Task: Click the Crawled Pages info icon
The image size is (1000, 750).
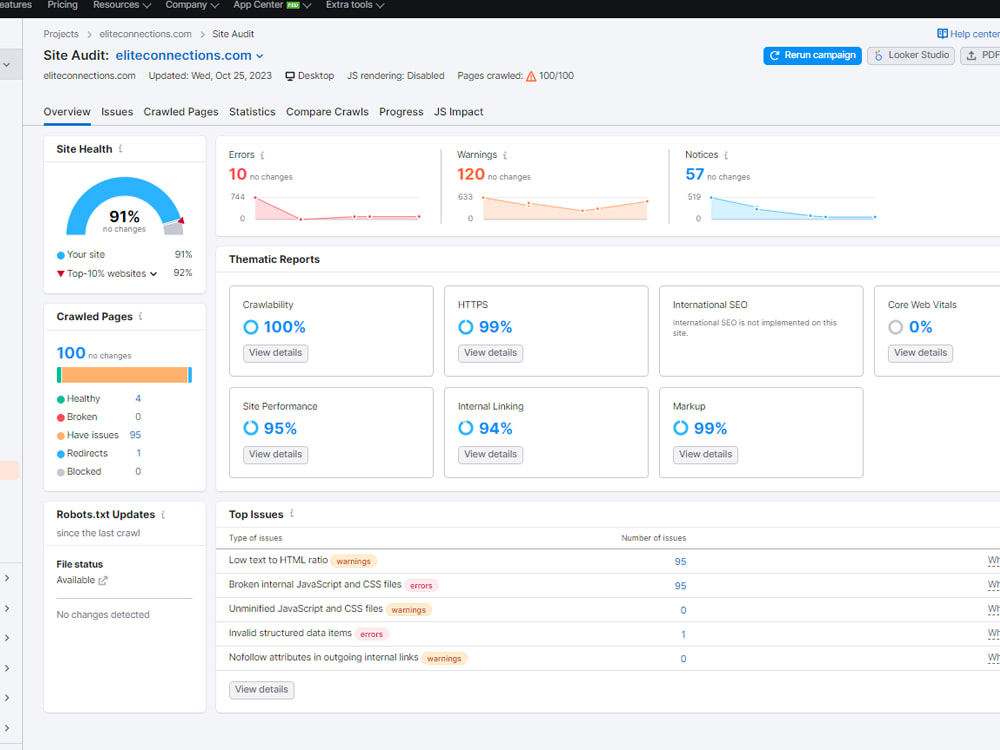Action: [140, 316]
